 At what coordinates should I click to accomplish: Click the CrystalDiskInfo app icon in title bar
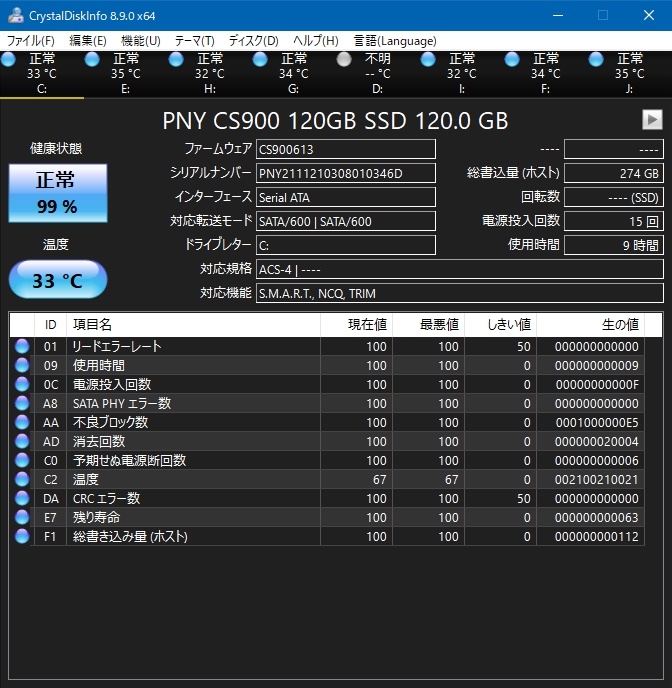coord(14,15)
